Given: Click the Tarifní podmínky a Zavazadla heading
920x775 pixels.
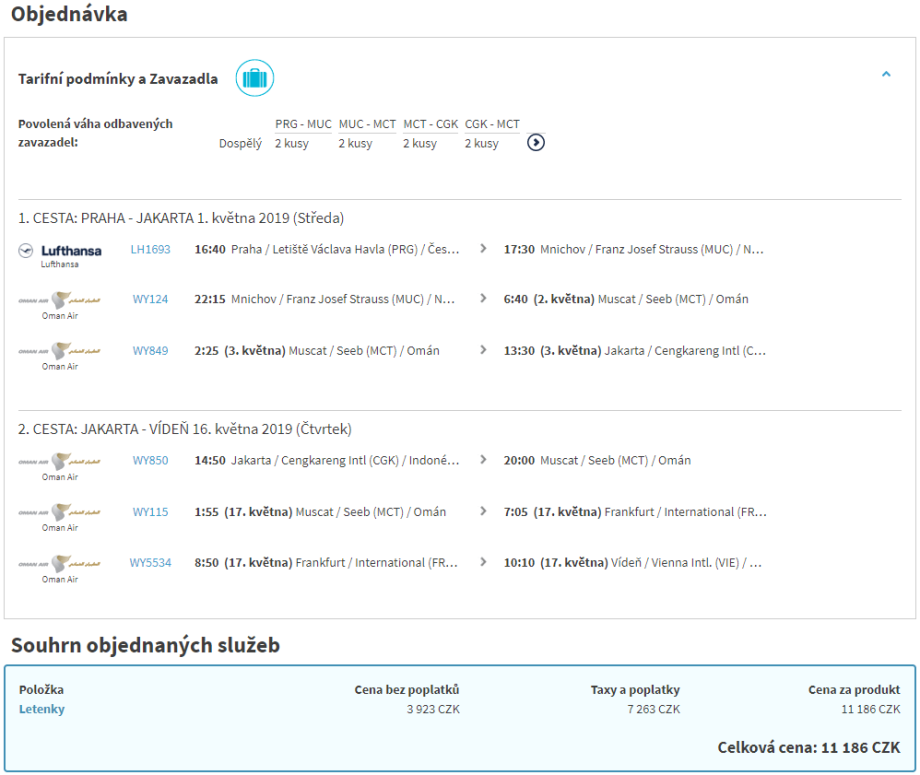Looking at the screenshot, I should point(118,79).
